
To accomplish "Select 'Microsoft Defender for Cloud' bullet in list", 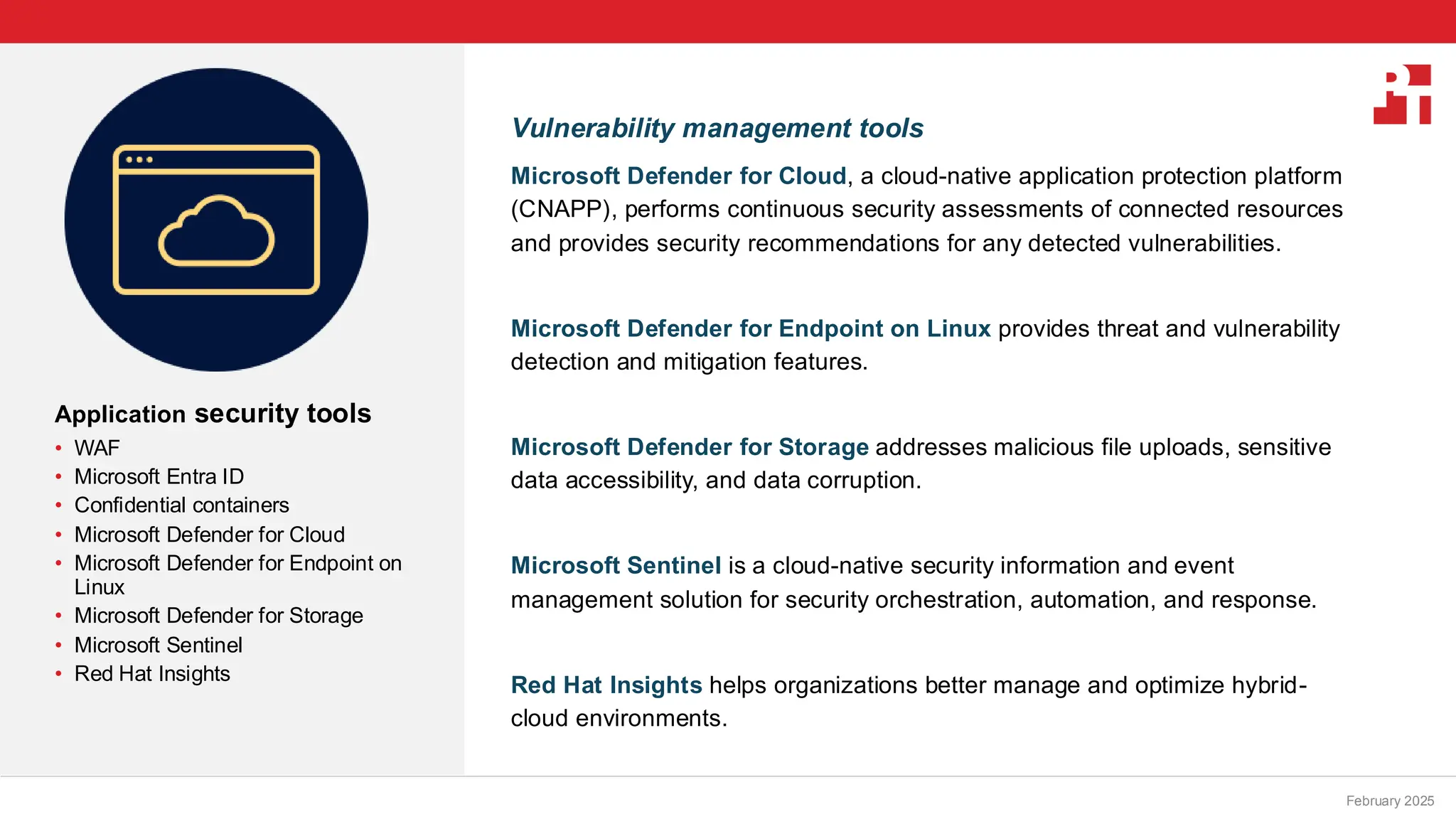I will 210,534.
